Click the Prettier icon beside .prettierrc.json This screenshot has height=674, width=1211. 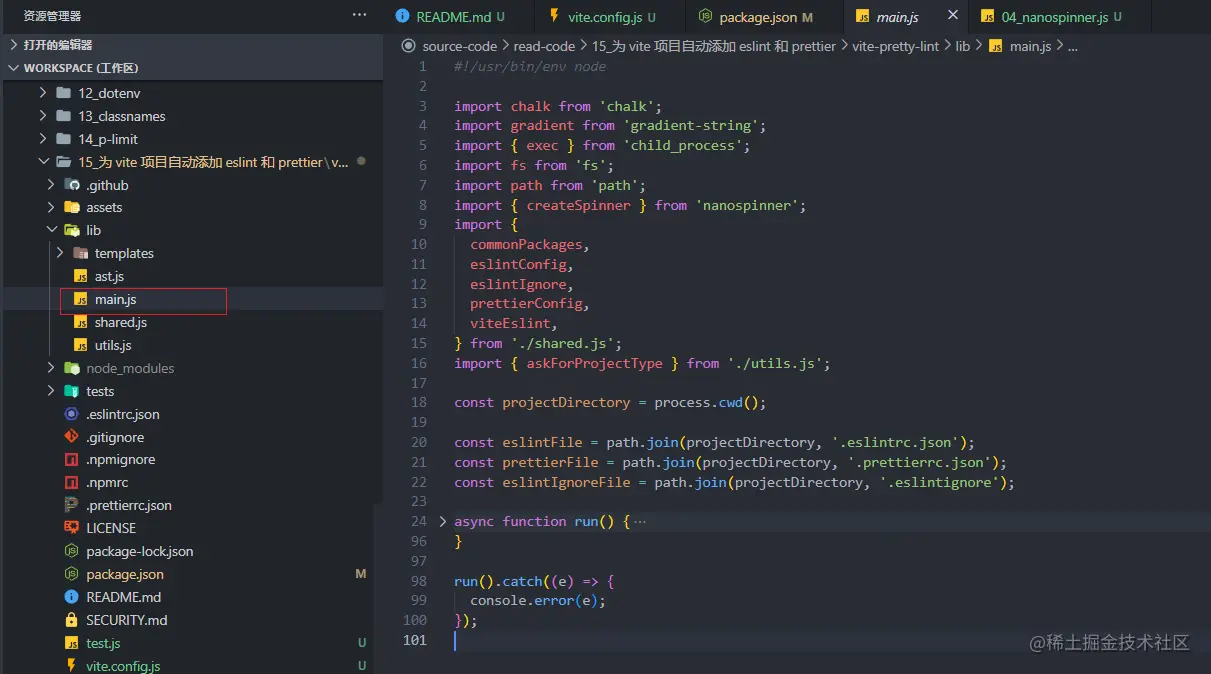[71, 505]
